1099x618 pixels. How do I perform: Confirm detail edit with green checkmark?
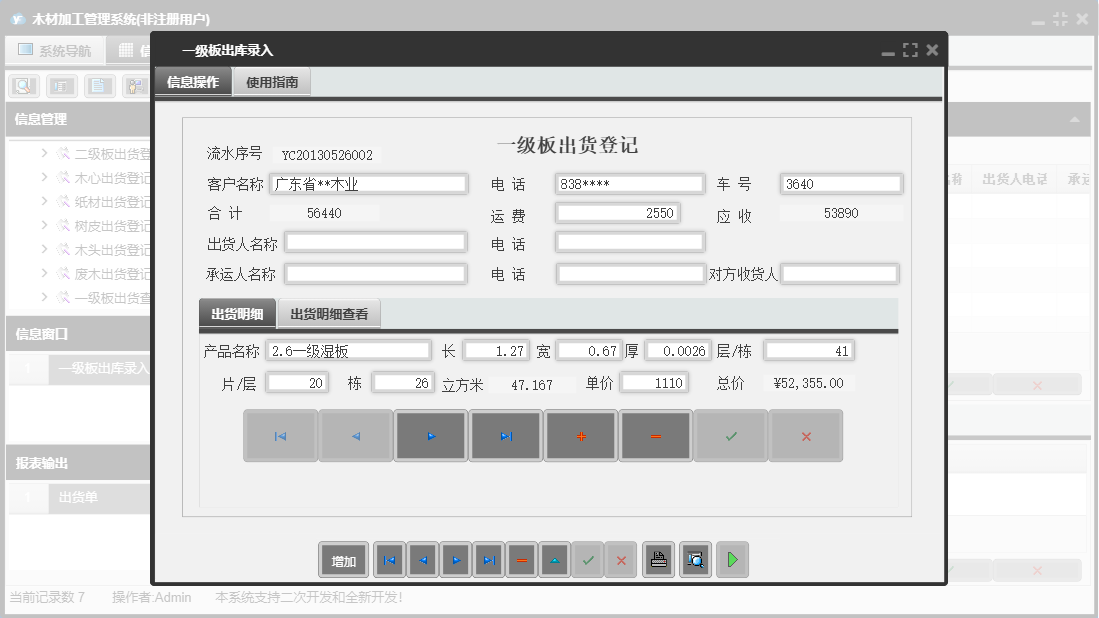pyautogui.click(x=731, y=435)
